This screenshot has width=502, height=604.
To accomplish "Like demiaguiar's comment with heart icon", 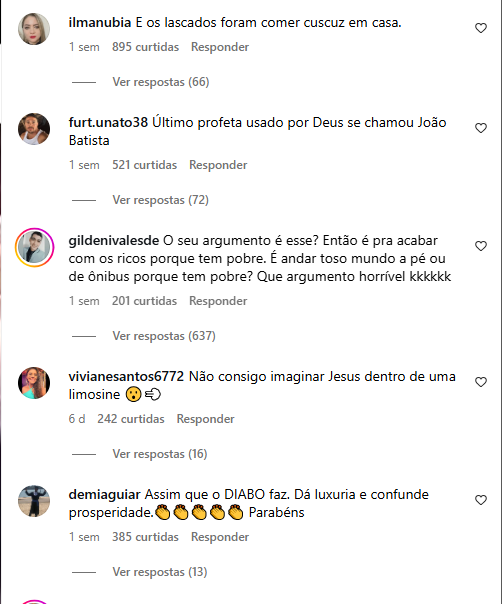I will pos(480,500).
